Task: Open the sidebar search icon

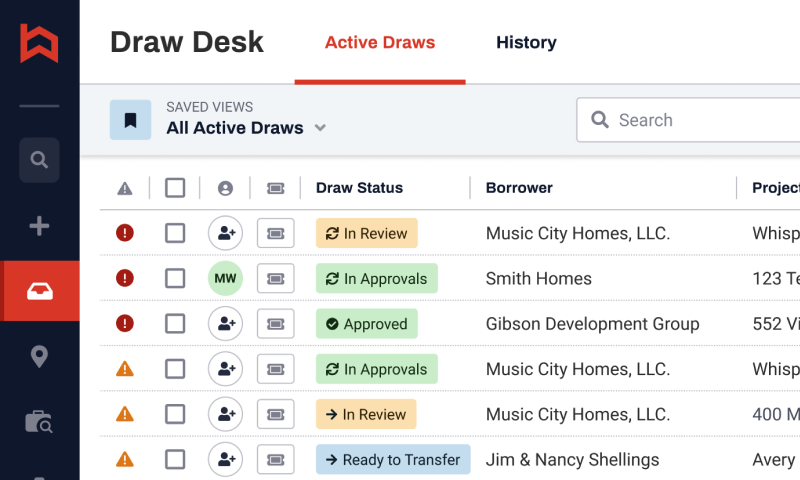Action: tap(39, 160)
